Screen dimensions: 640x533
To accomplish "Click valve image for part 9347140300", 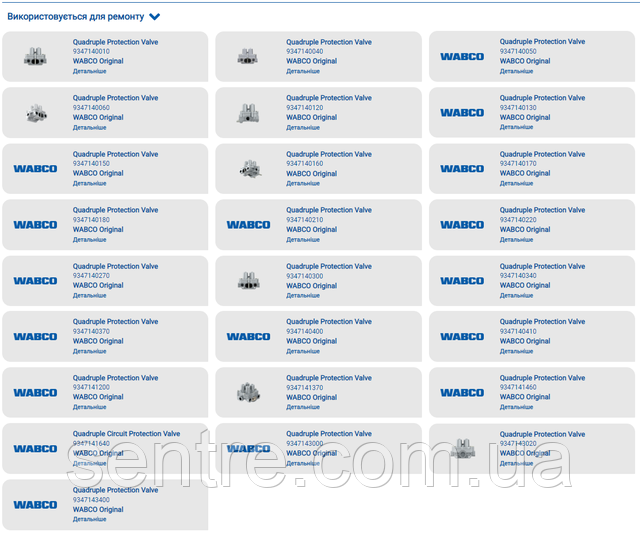I will click(248, 281).
